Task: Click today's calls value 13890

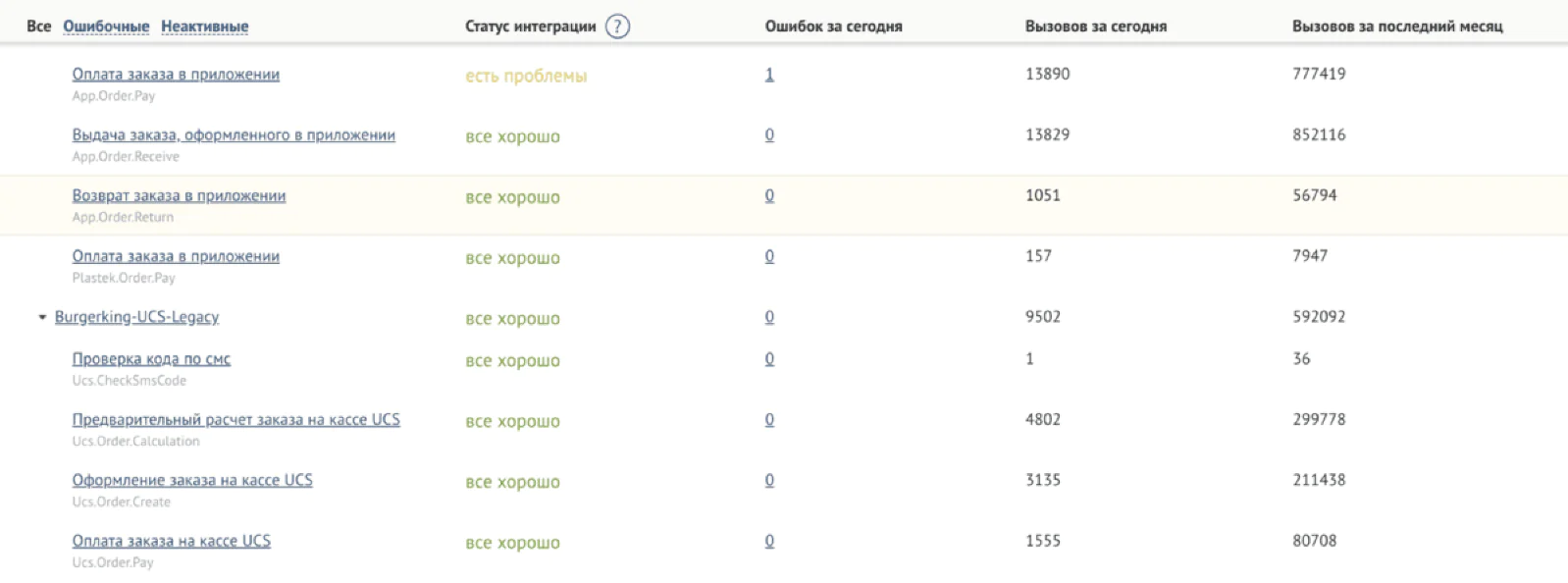Action: tap(1048, 75)
